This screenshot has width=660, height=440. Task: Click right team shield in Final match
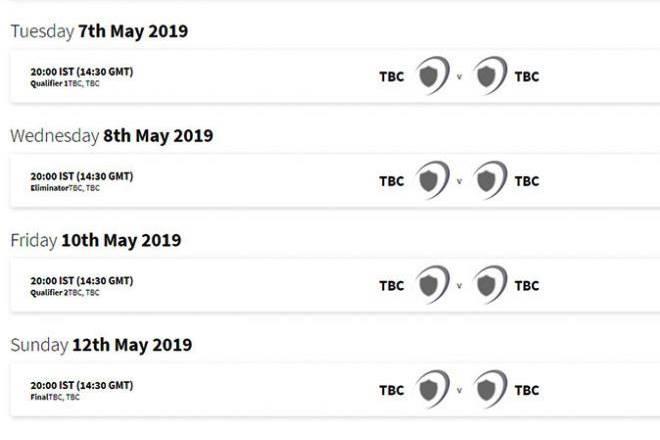489,389
